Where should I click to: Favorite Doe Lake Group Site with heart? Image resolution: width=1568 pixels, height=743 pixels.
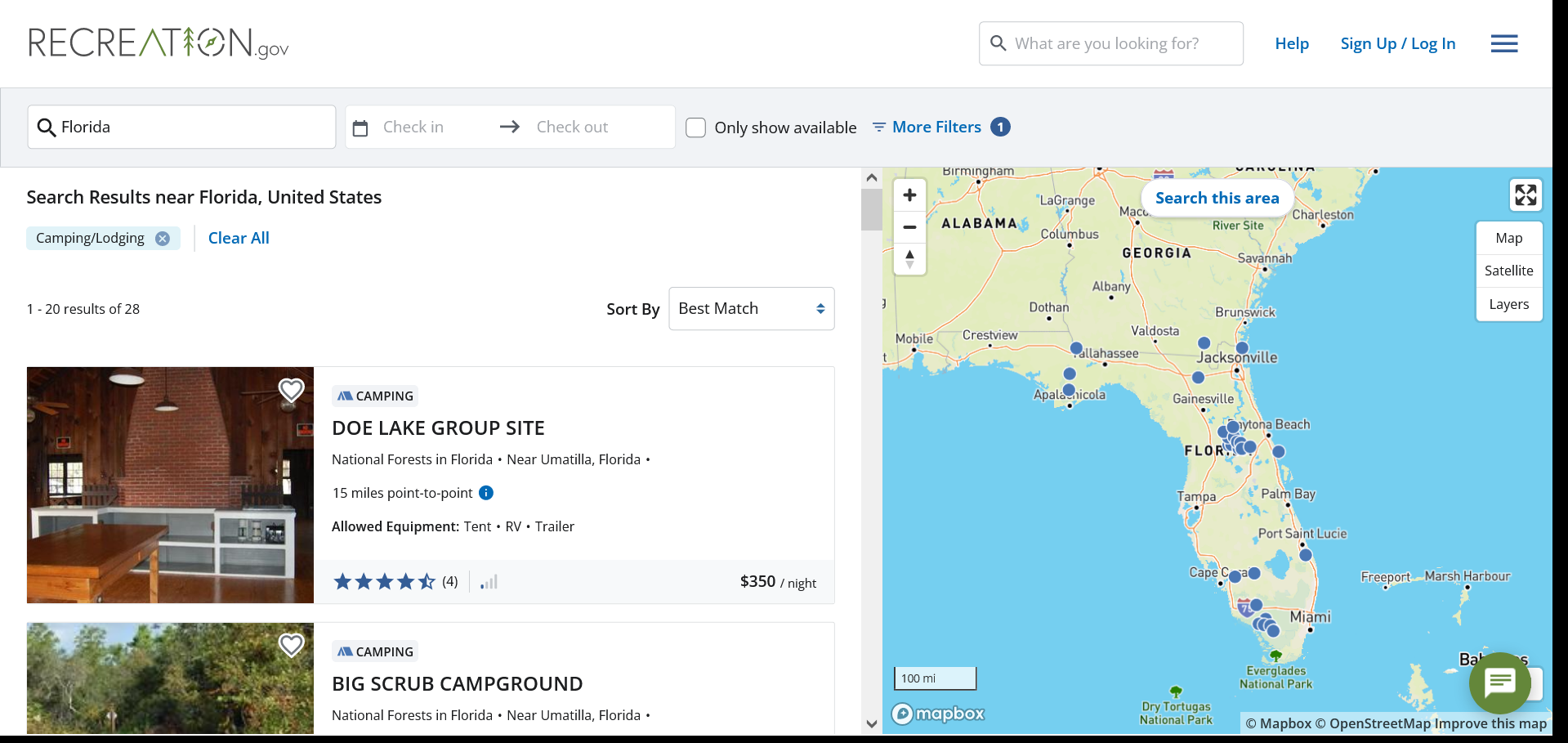(x=291, y=390)
